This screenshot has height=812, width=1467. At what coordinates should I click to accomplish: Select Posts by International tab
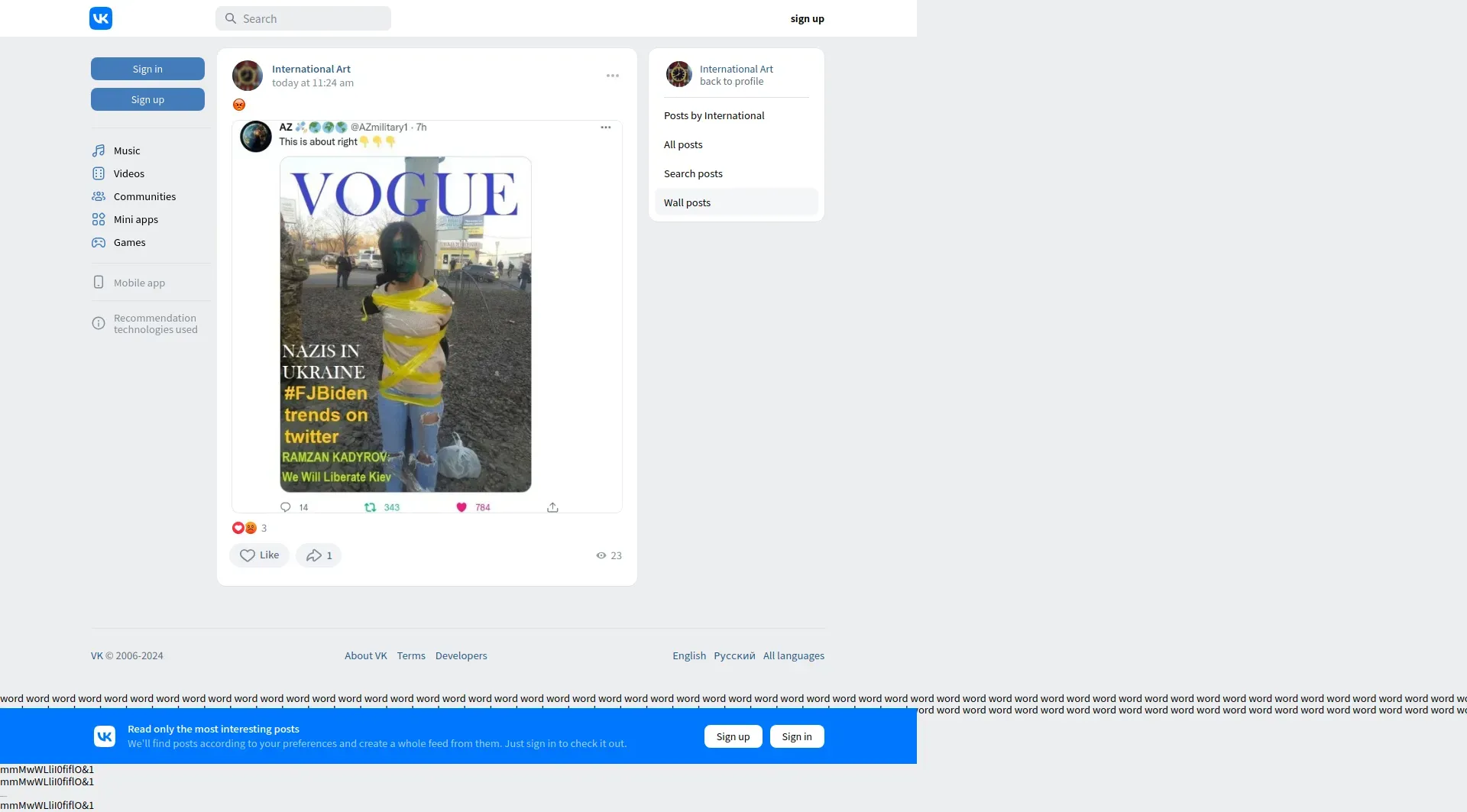click(x=737, y=115)
